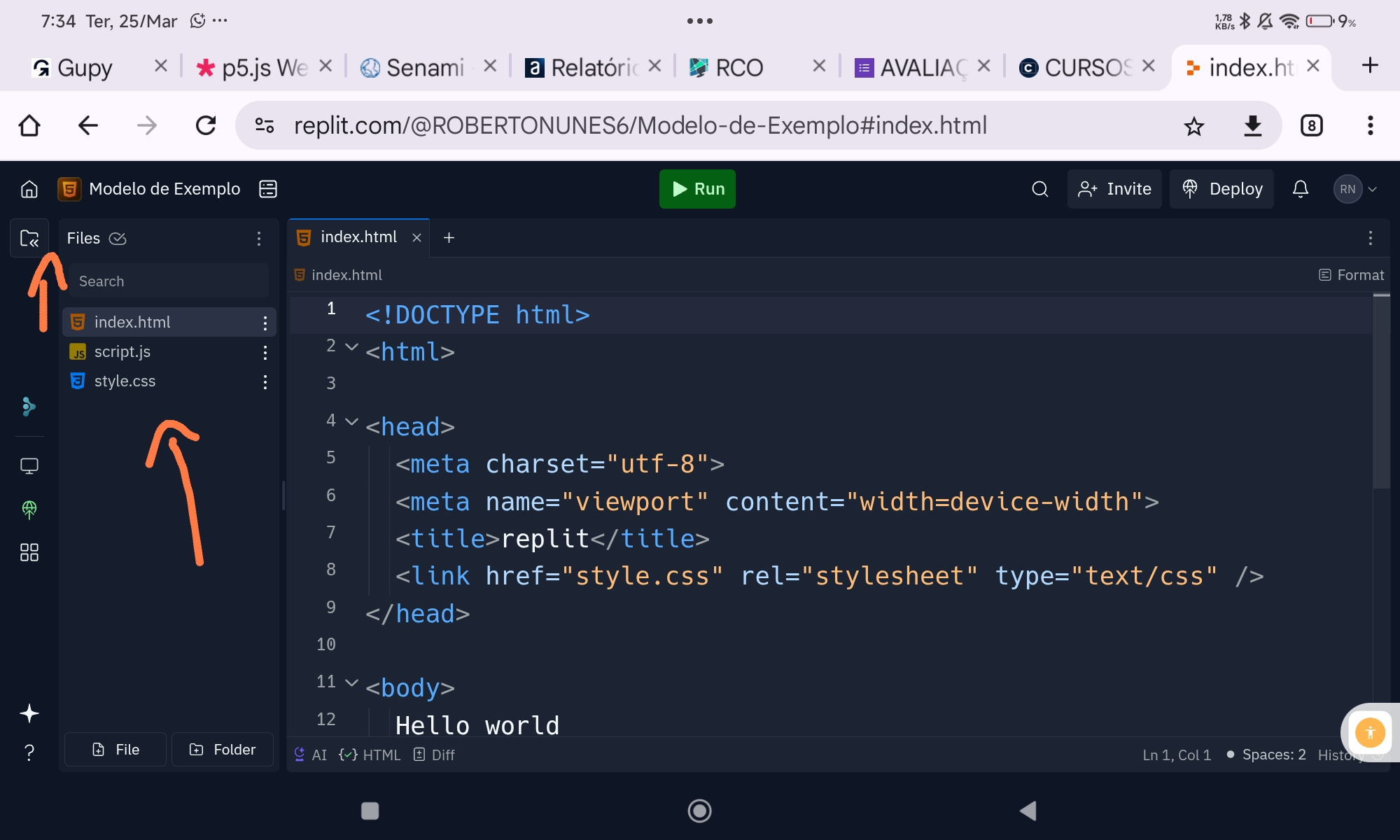Select the script.js file

pos(122,351)
